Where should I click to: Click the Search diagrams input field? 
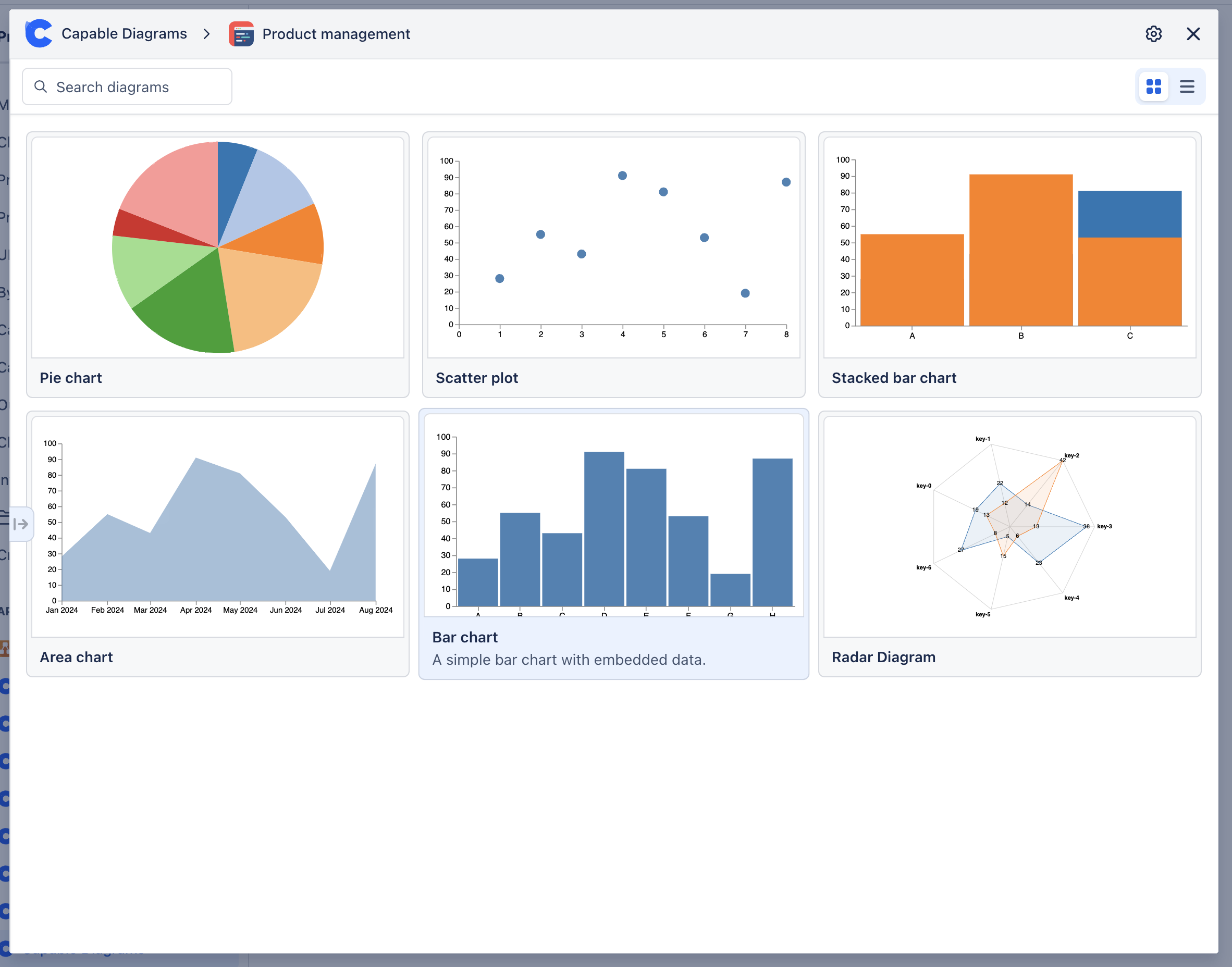(128, 87)
